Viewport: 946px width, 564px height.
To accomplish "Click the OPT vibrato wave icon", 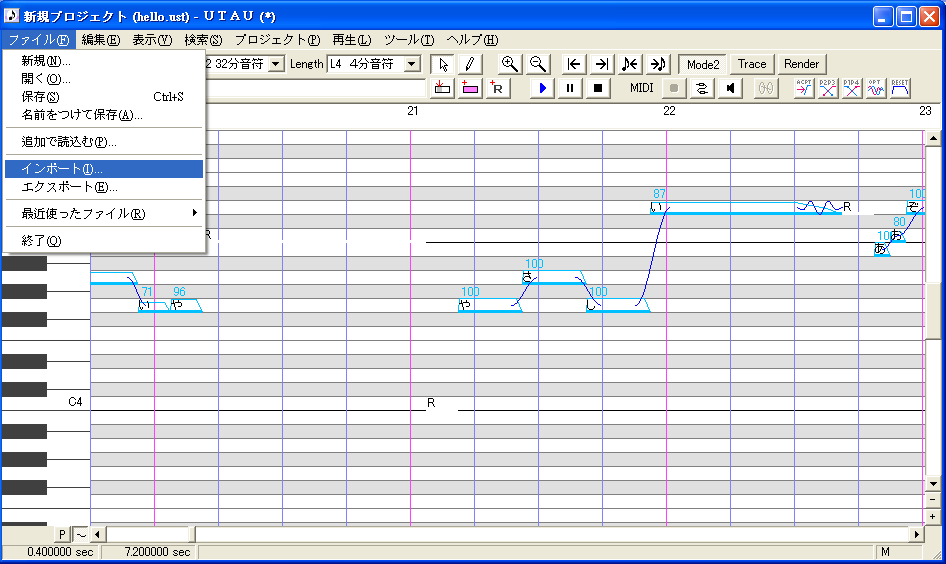I will [875, 88].
